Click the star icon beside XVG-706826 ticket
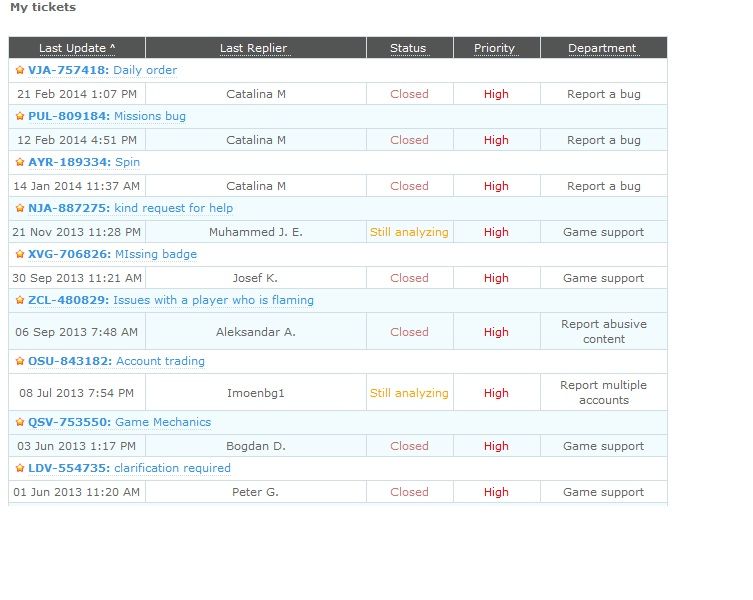The height and width of the screenshot is (600, 753). [20, 255]
